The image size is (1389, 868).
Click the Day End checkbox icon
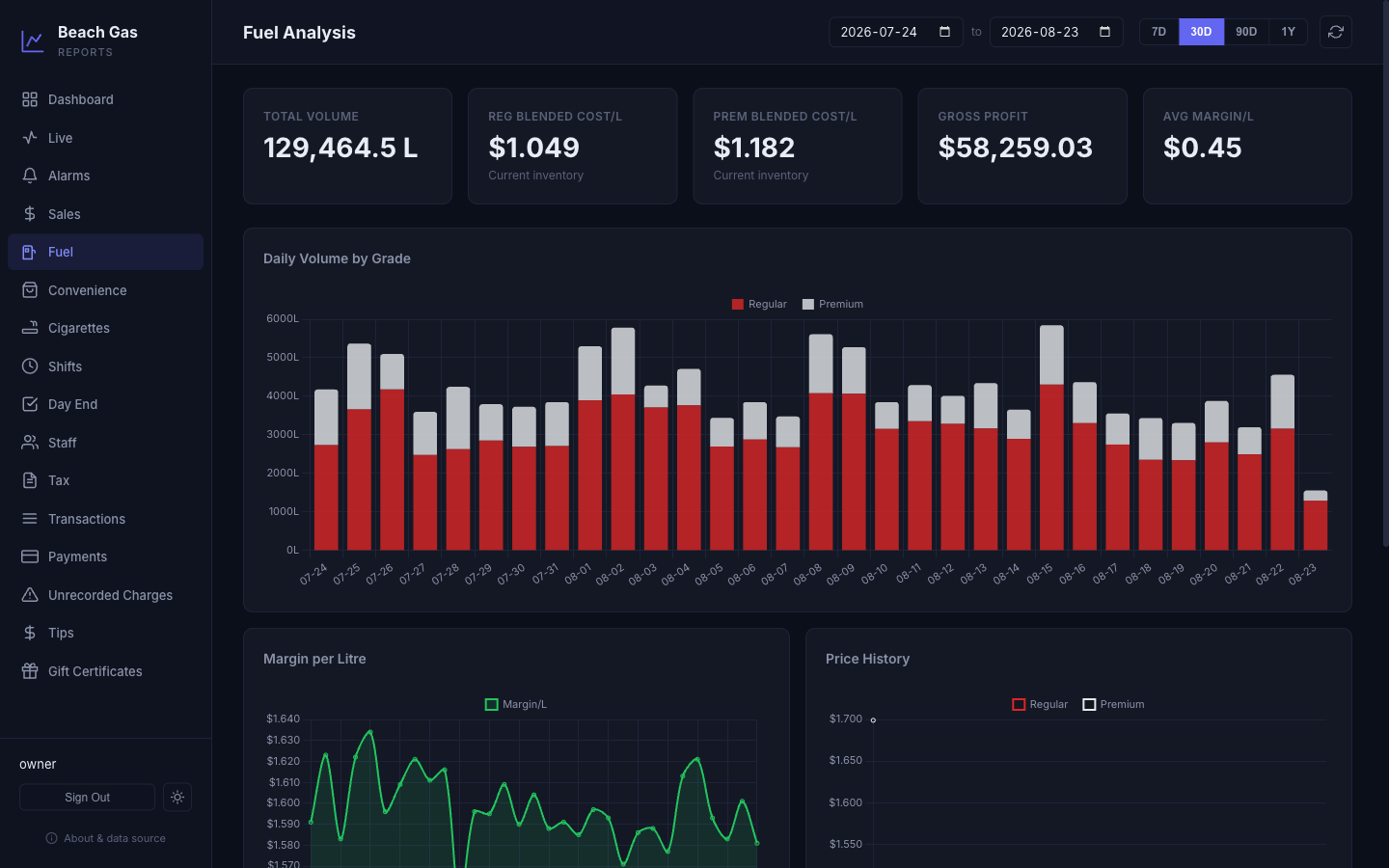pos(30,404)
